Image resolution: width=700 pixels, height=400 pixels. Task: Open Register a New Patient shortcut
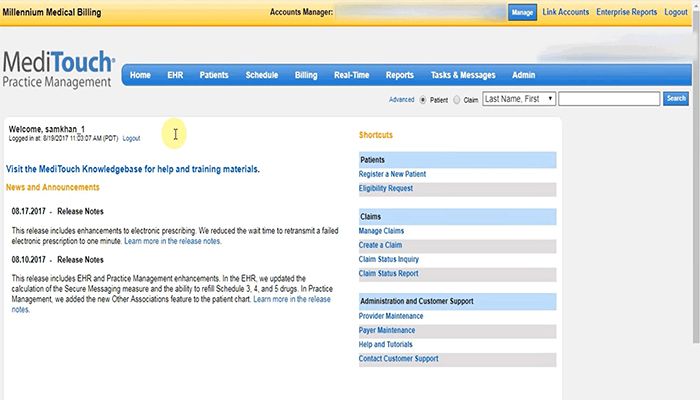392,174
